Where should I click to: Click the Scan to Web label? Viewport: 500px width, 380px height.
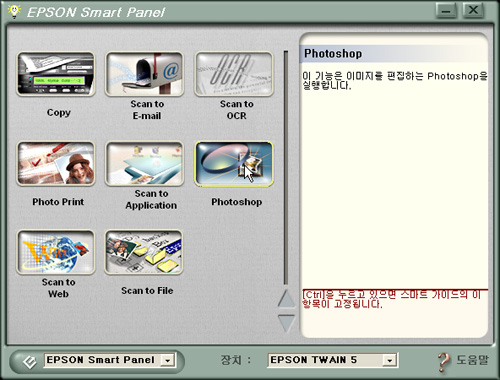[58, 288]
